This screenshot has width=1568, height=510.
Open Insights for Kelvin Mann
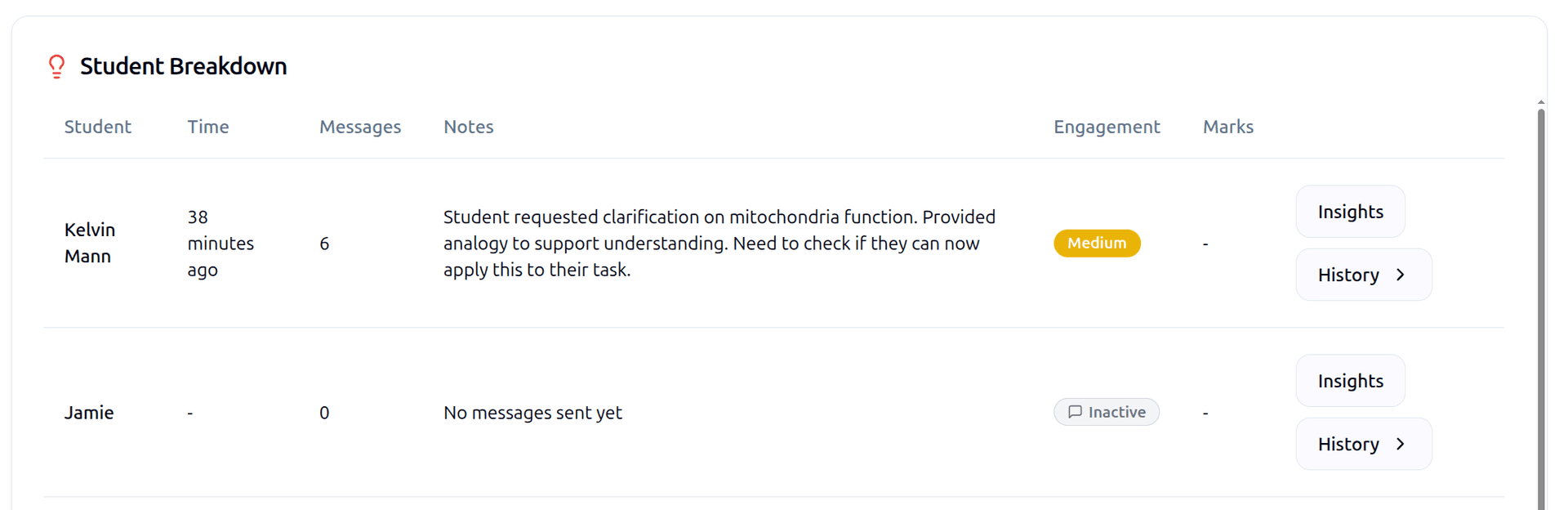[x=1350, y=211]
